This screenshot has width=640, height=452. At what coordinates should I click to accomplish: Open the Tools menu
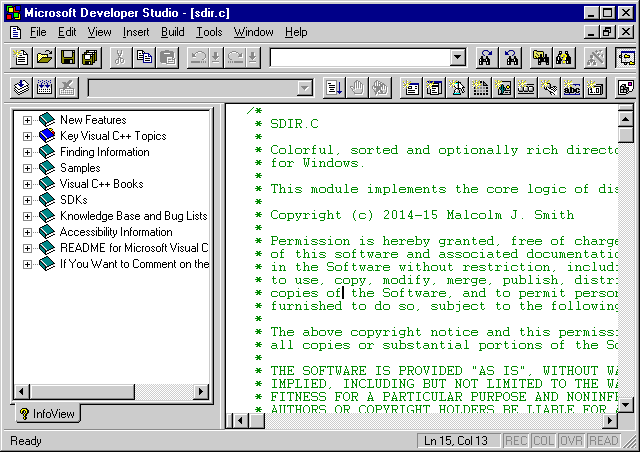point(209,32)
